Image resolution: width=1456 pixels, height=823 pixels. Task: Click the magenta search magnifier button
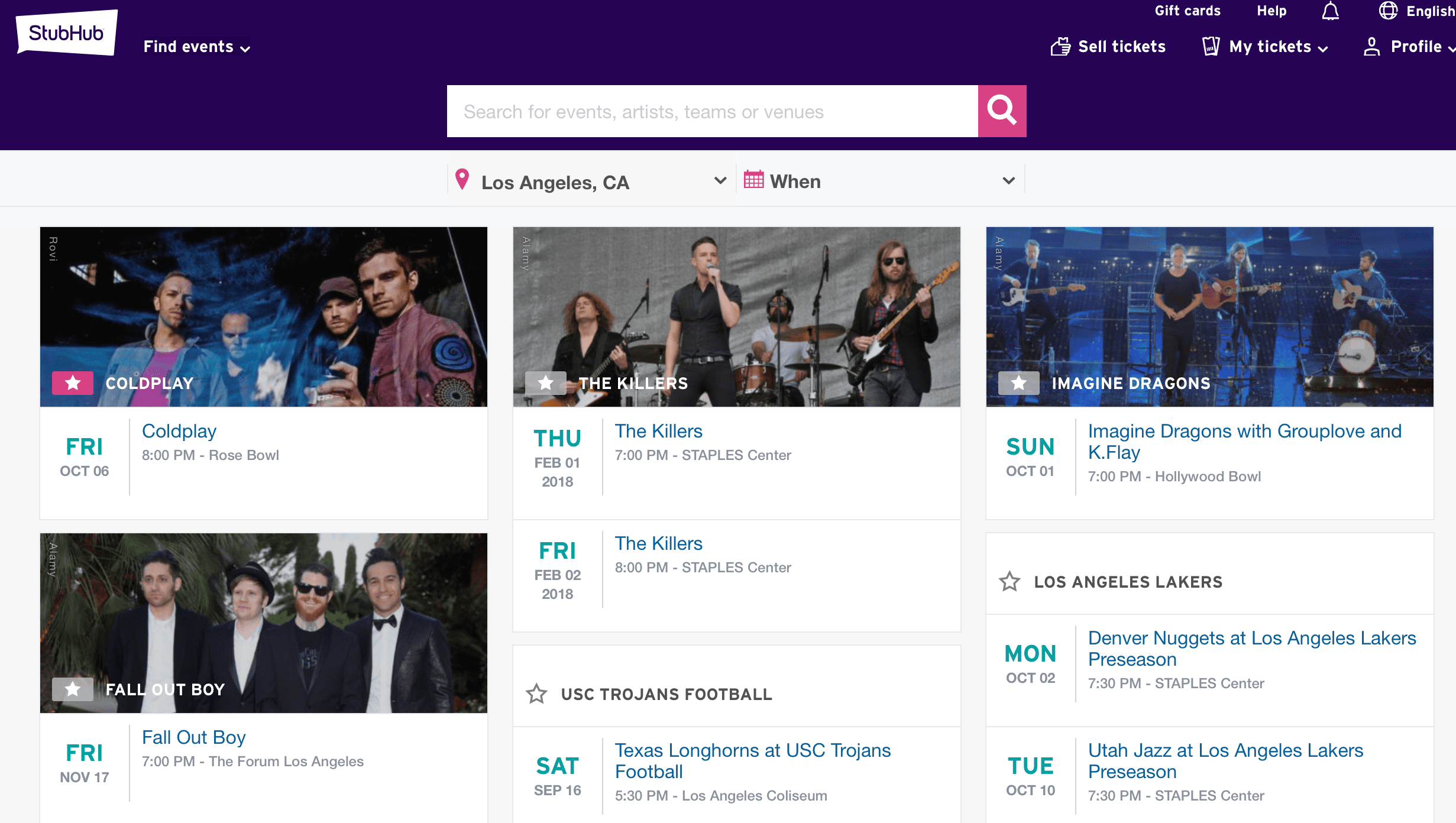(1002, 111)
